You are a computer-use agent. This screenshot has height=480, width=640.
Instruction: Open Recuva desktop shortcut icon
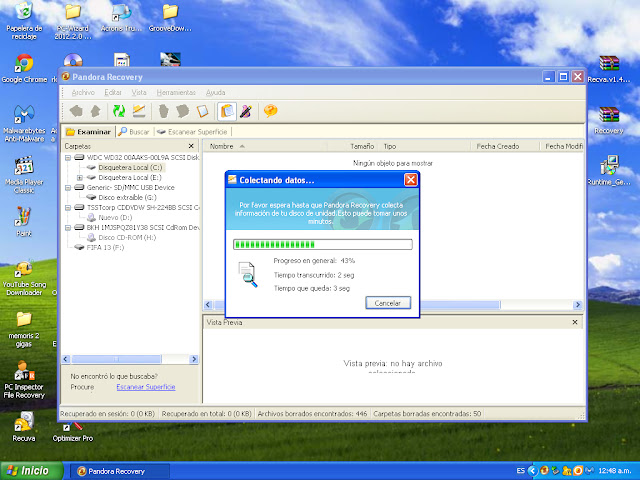(24, 427)
